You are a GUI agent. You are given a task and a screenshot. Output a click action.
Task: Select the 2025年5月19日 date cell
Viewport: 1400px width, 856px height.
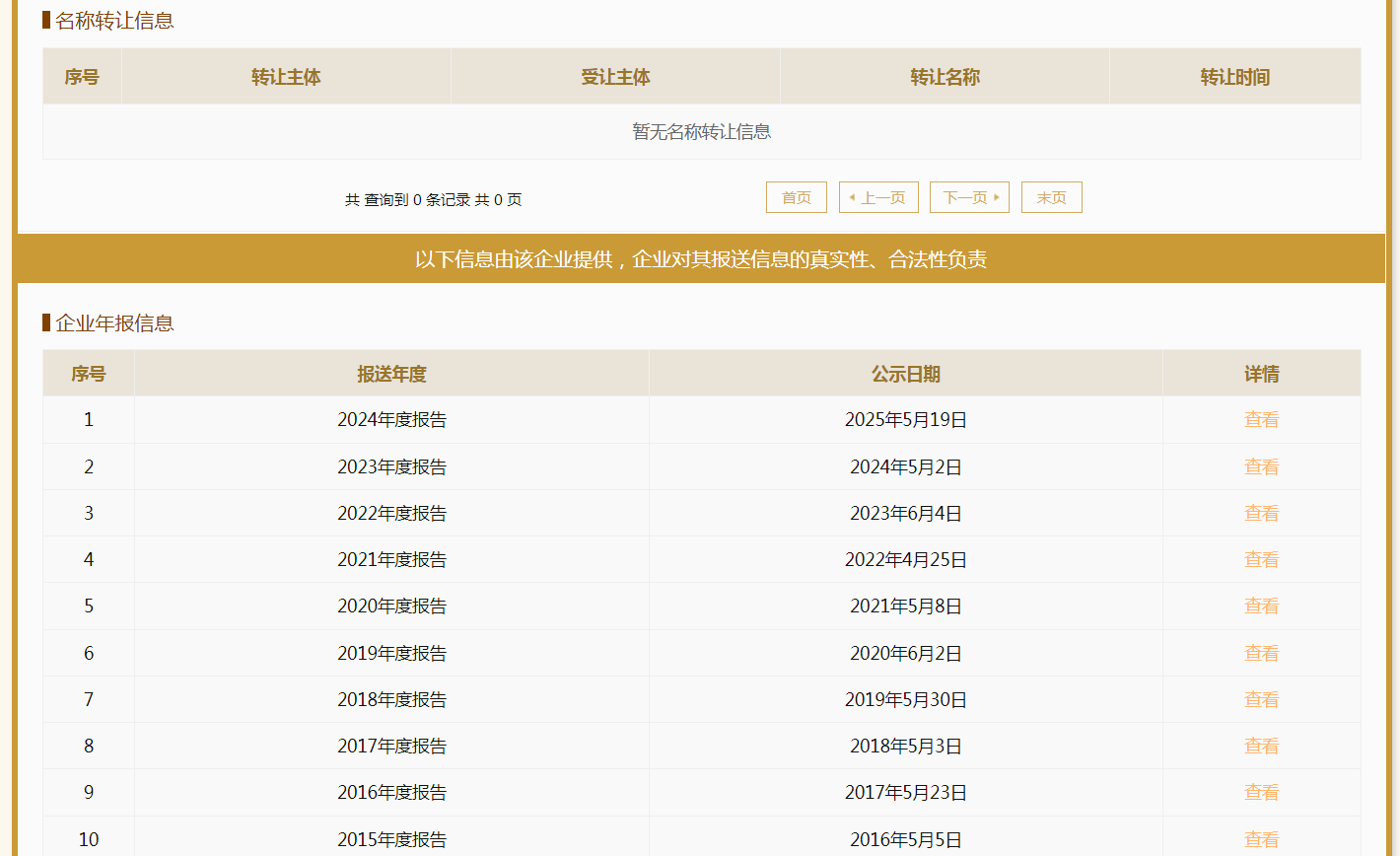905,420
